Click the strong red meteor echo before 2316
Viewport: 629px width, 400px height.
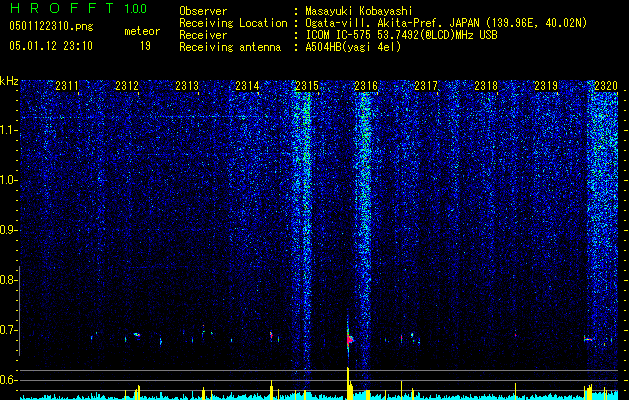[349, 339]
